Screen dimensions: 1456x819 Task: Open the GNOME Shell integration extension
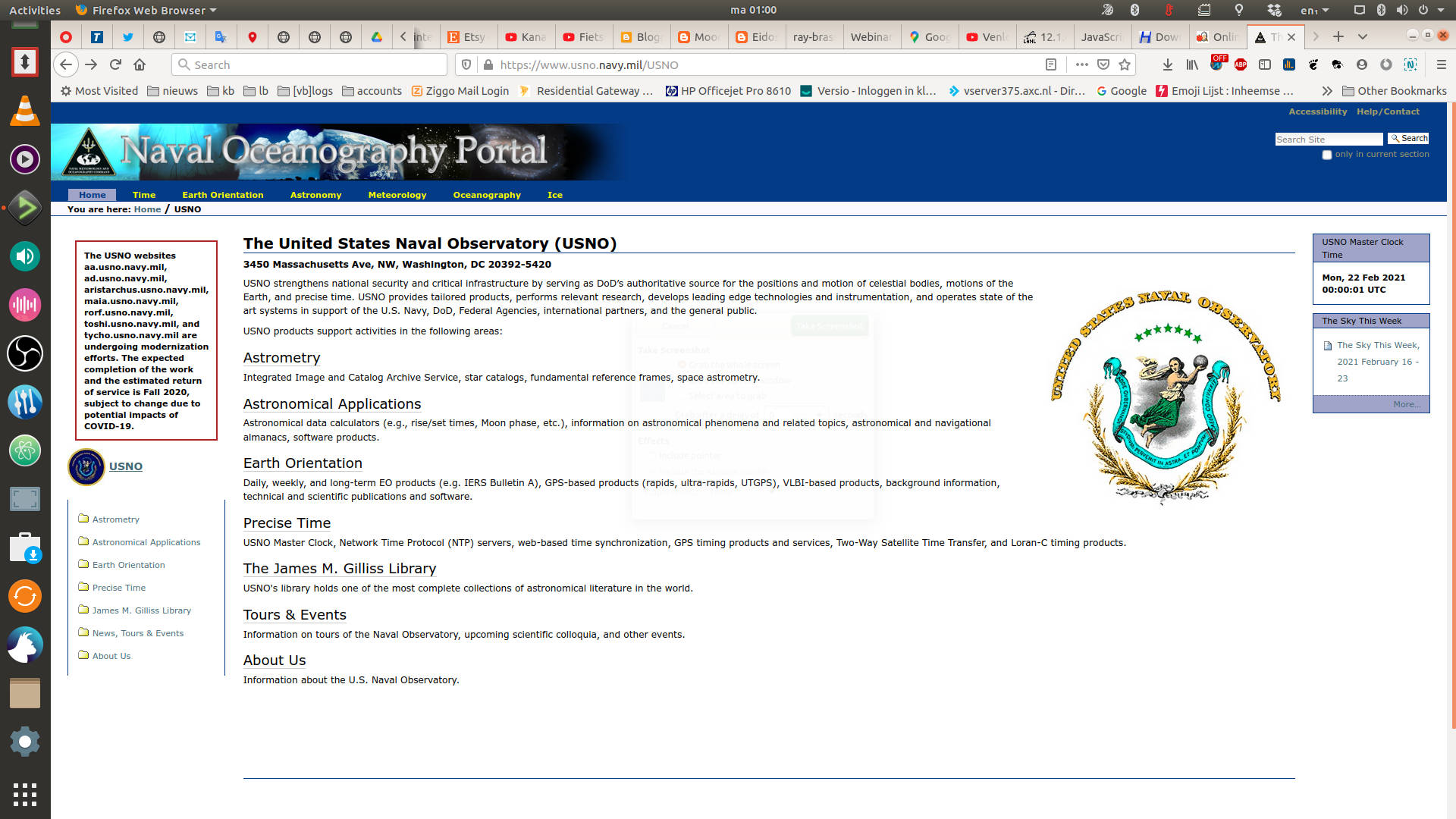tap(1313, 64)
